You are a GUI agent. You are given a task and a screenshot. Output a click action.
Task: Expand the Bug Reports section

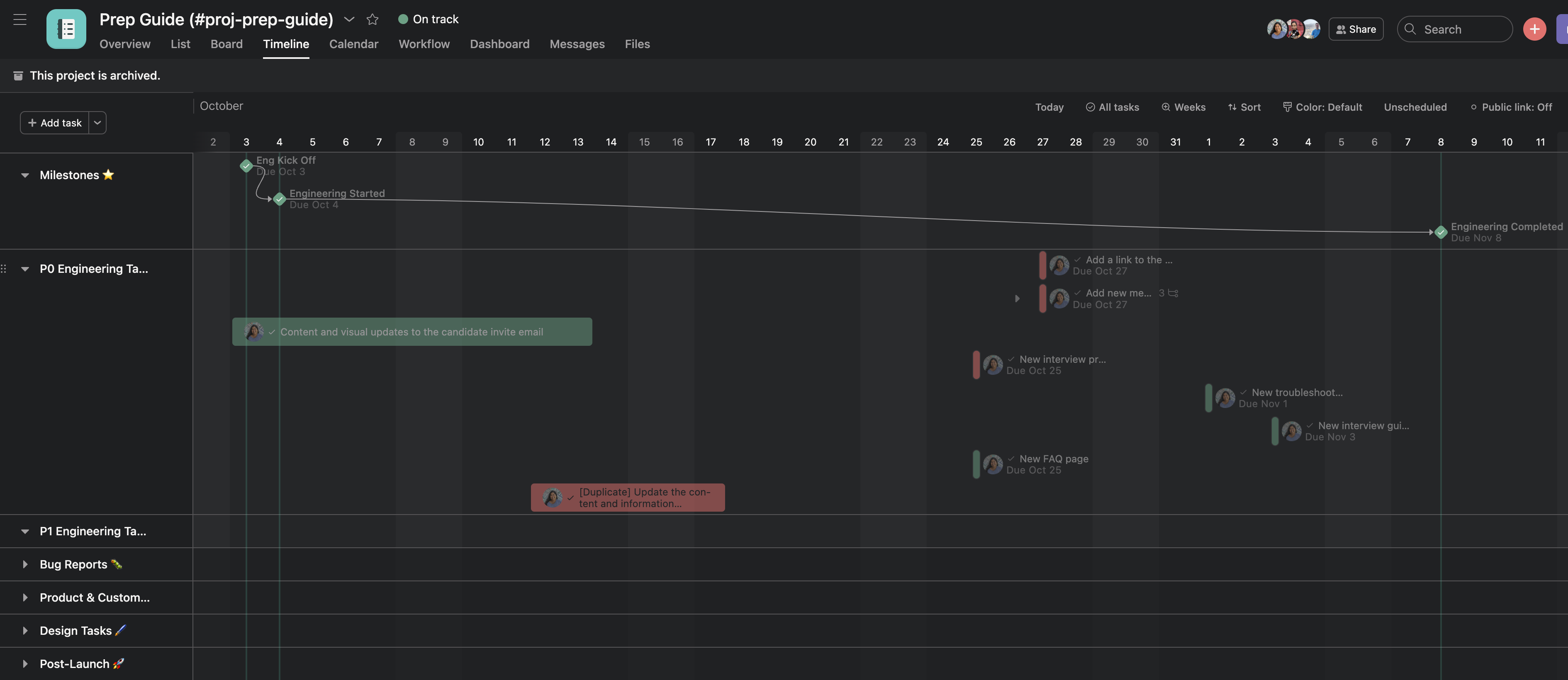(25, 564)
